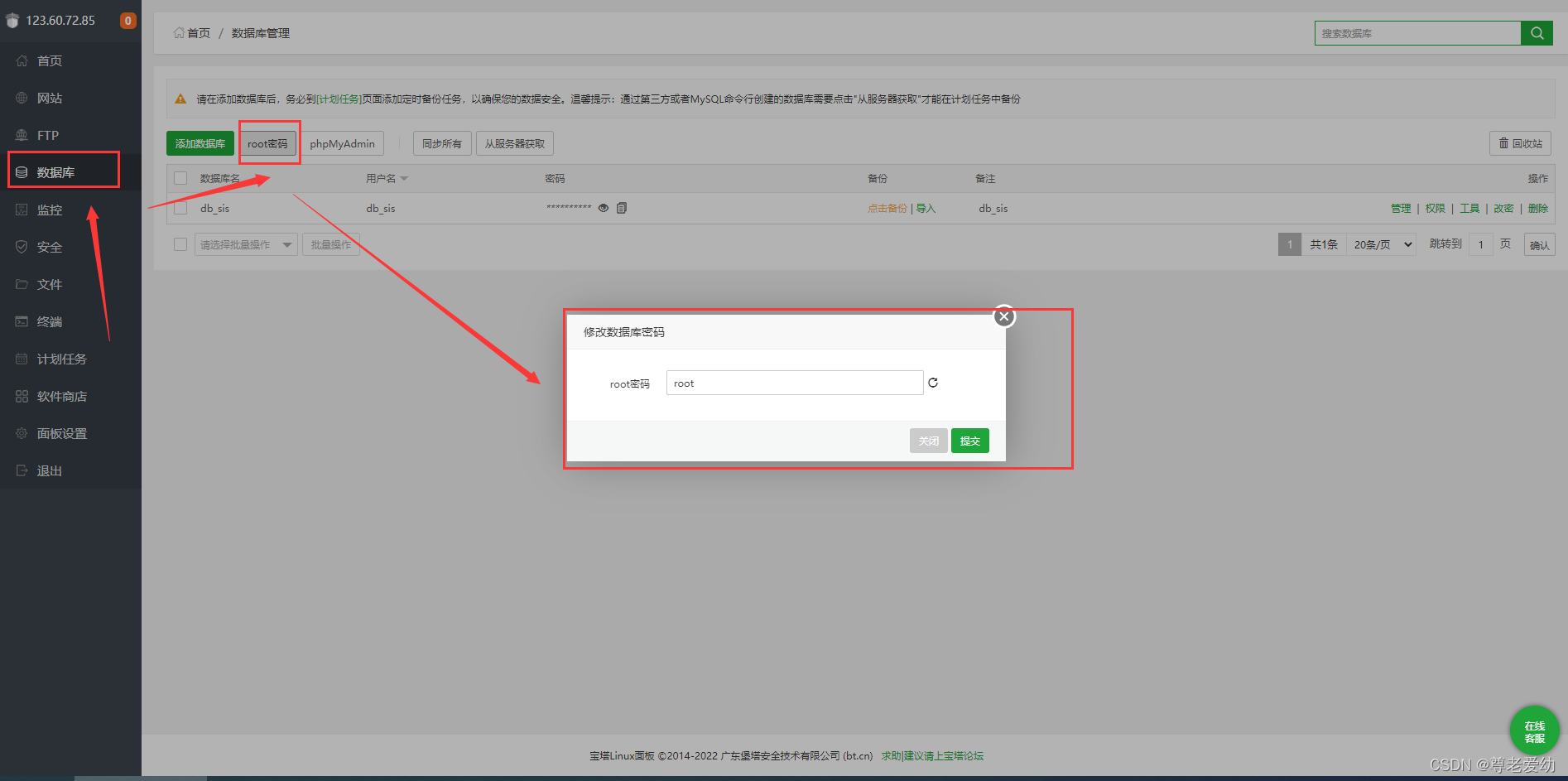The width and height of the screenshot is (1568, 781).
Task: Click the green 提交 button
Action: pyautogui.click(x=970, y=441)
